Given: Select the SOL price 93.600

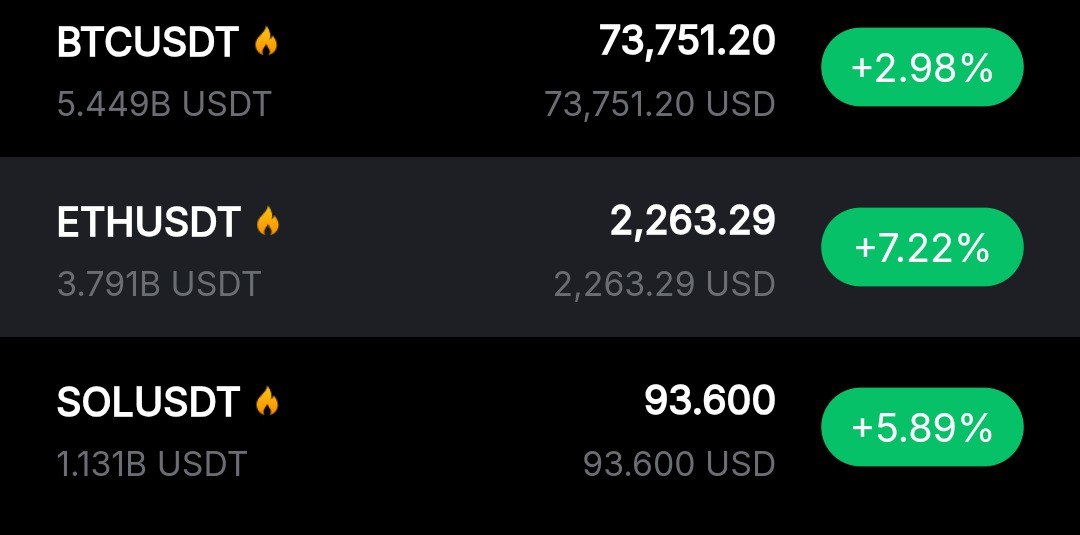Looking at the screenshot, I should pos(709,401).
